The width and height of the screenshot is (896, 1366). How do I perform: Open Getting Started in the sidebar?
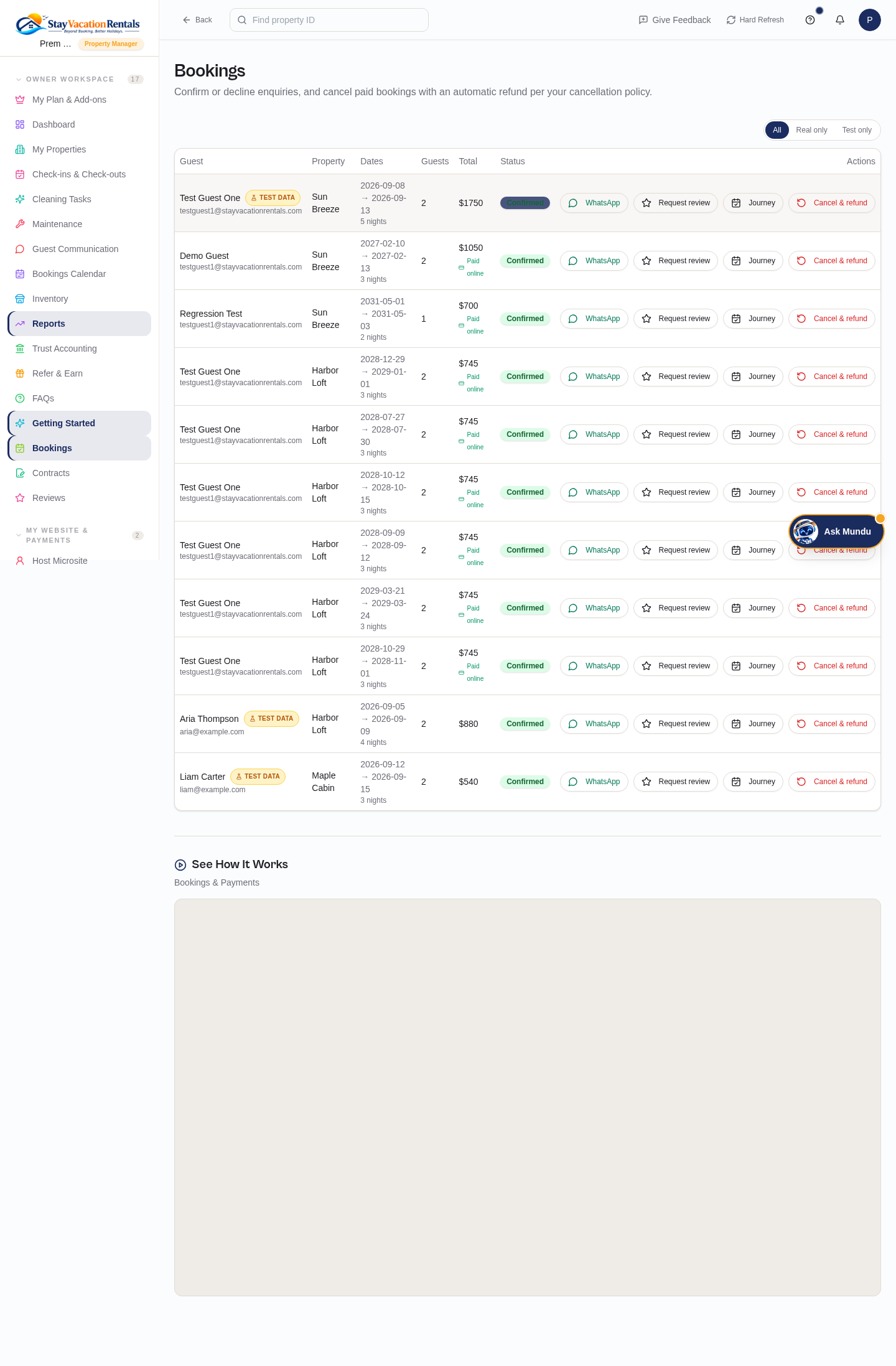pyautogui.click(x=80, y=423)
